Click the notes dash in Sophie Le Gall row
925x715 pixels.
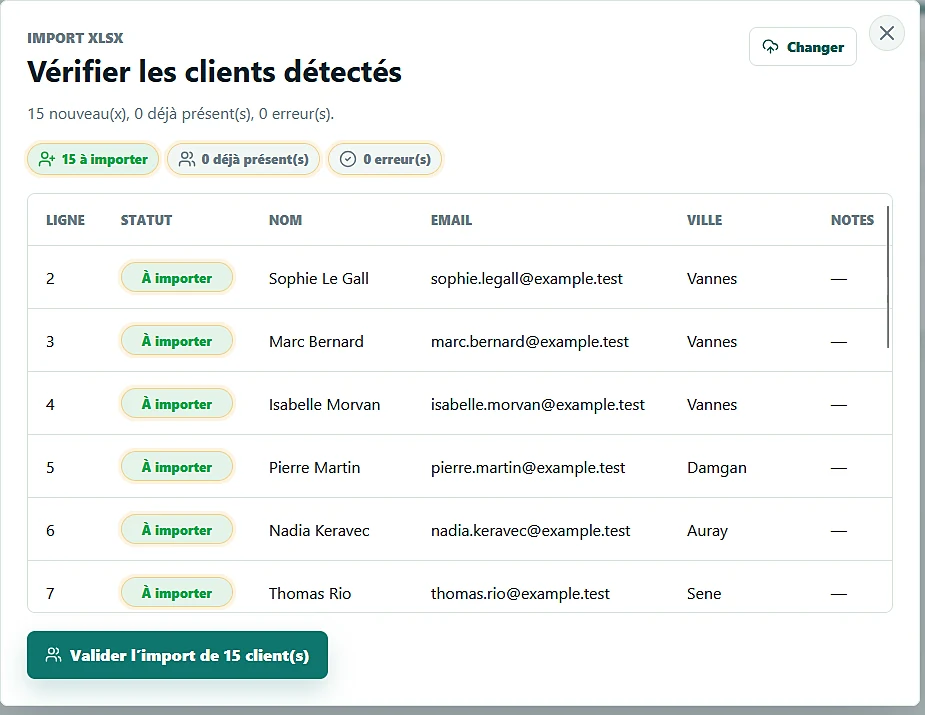(838, 279)
